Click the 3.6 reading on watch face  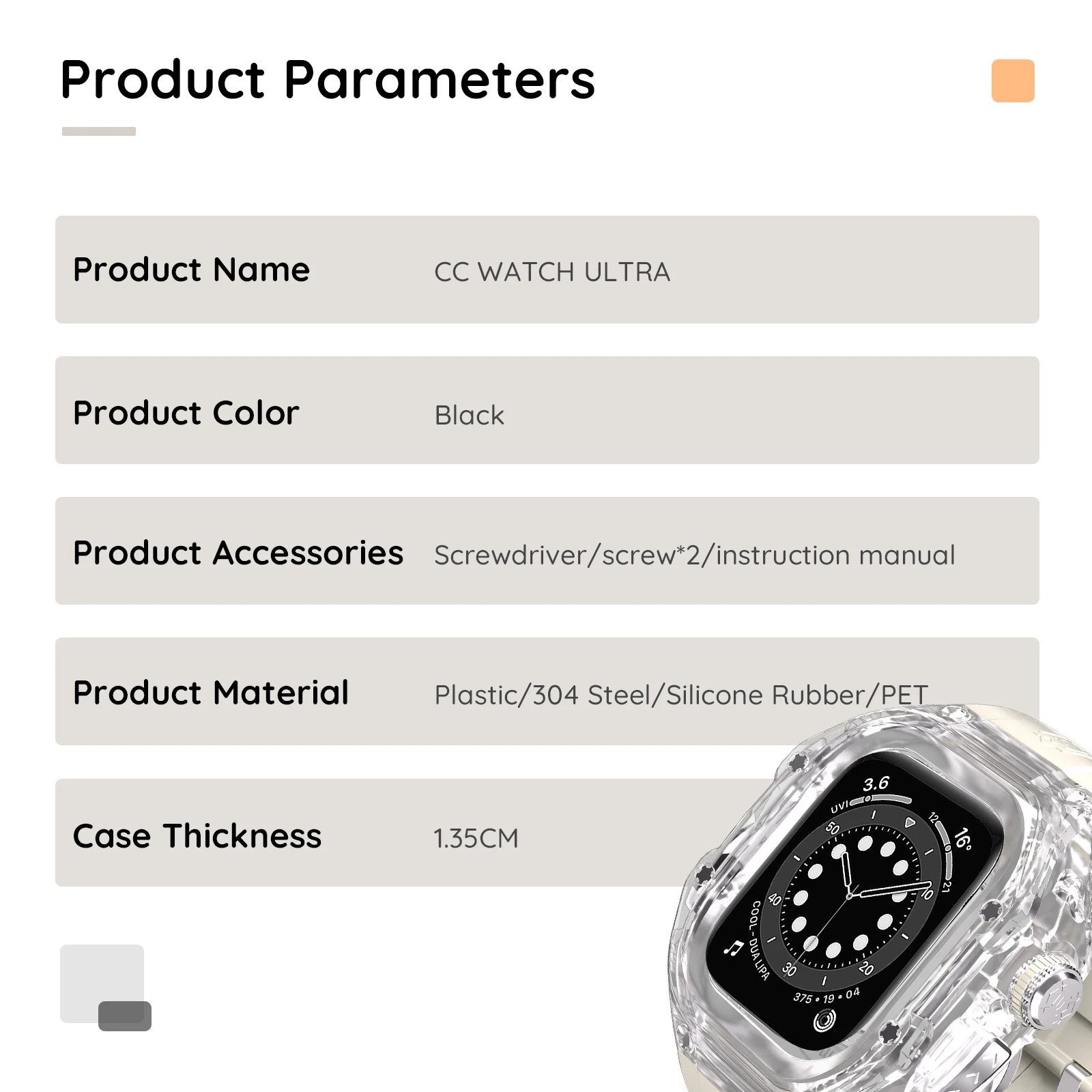[876, 783]
